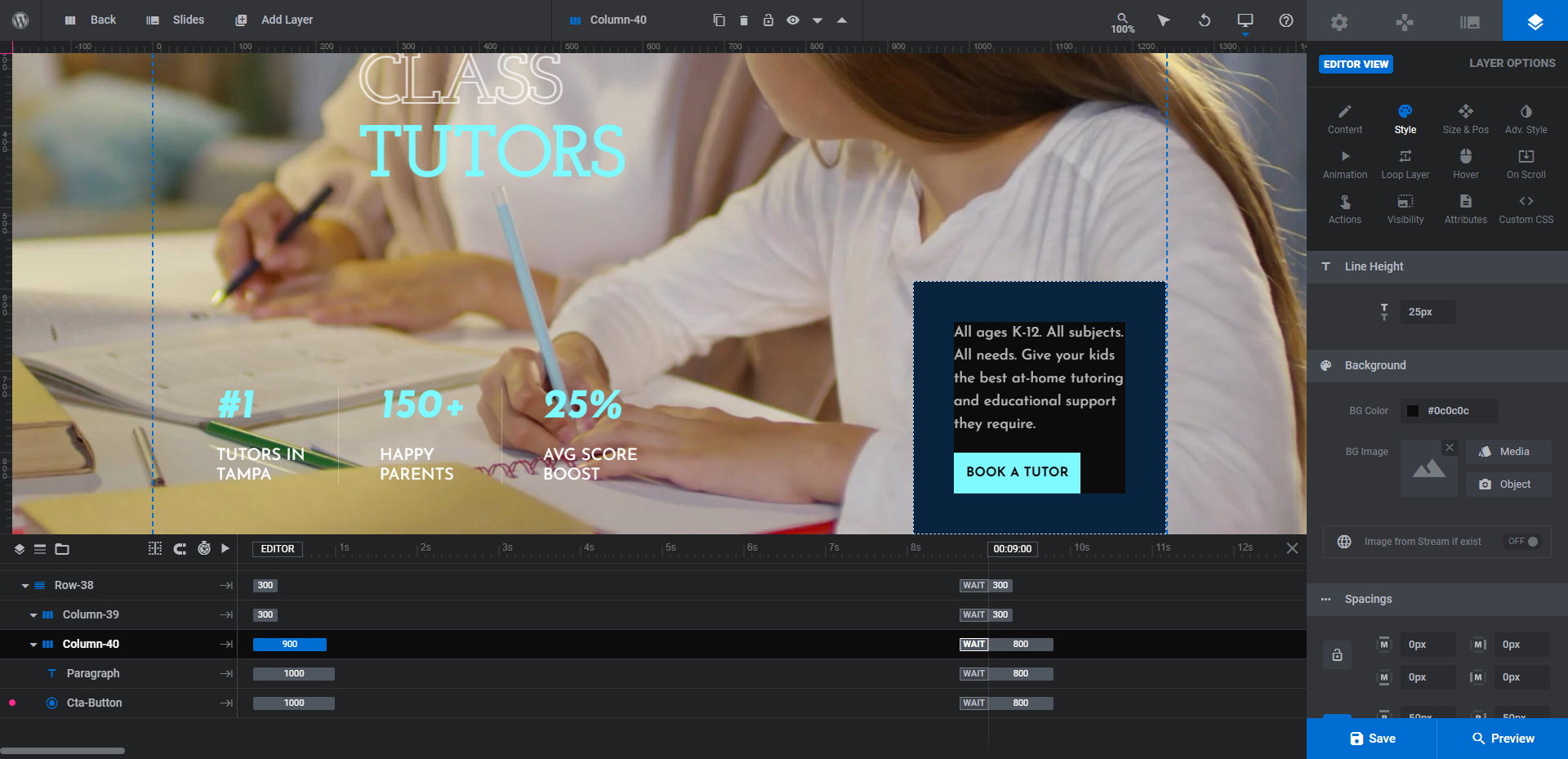Open navigation options tab
1568x759 pixels.
(x=1405, y=22)
